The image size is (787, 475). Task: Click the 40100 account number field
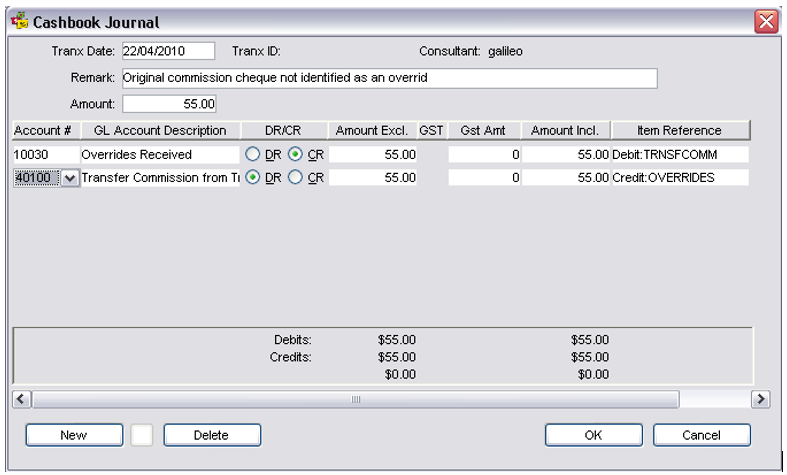tap(36, 178)
